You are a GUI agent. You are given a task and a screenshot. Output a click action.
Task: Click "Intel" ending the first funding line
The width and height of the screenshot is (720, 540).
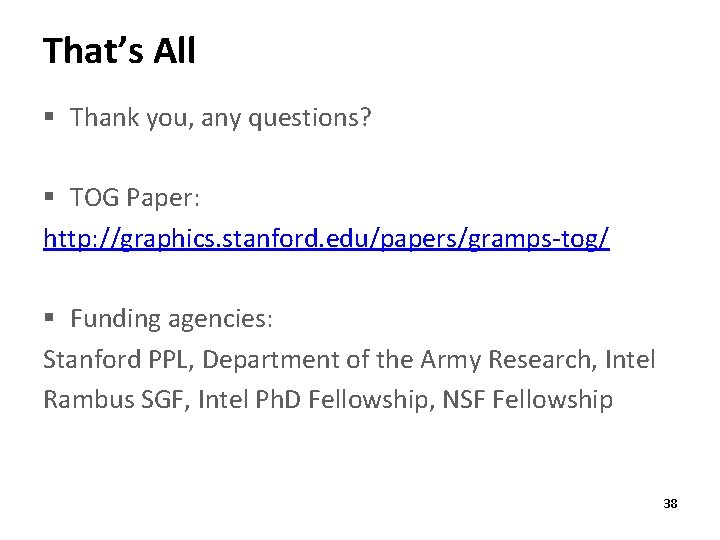[630, 359]
